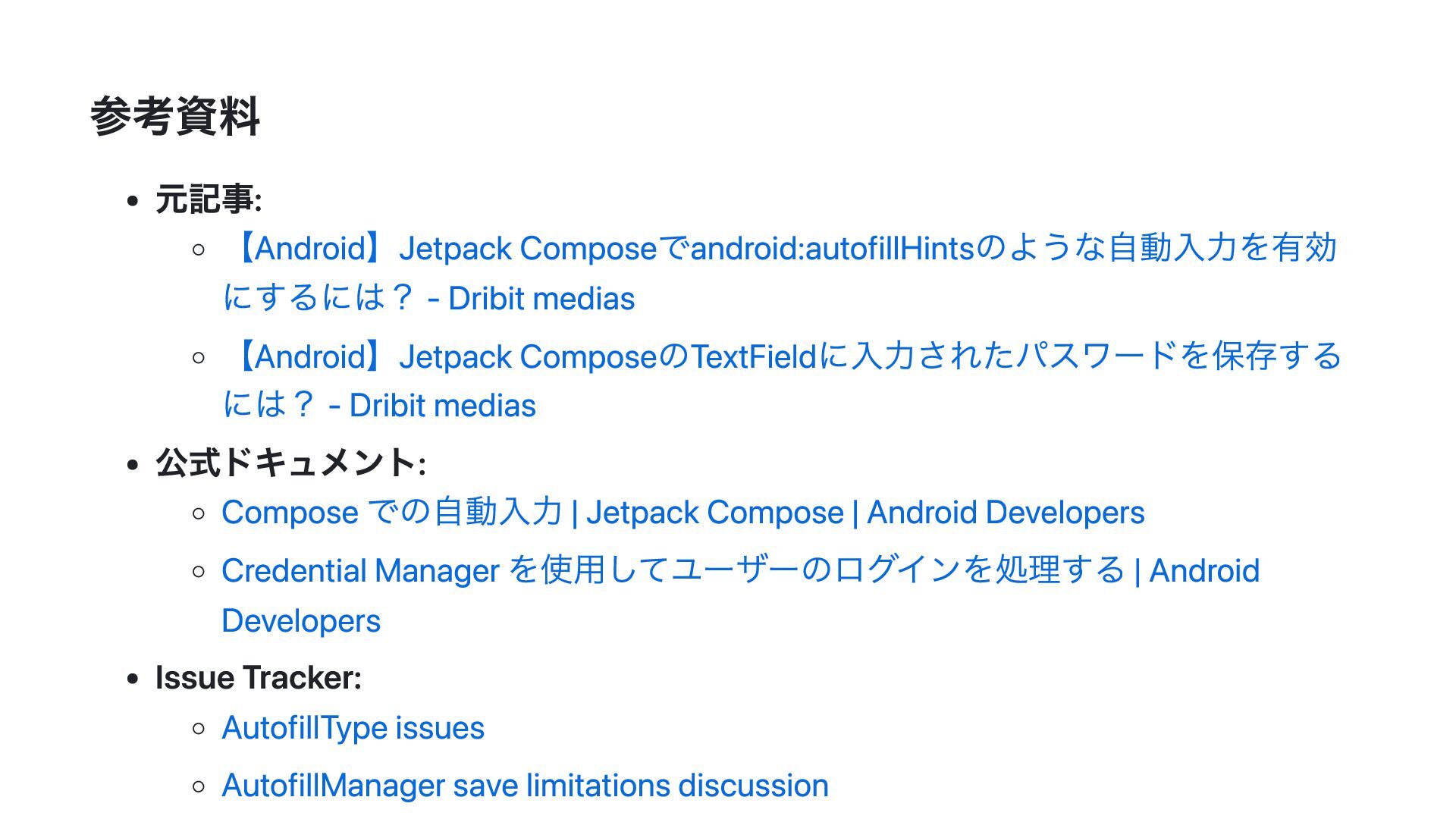Image resolution: width=1456 pixels, height=819 pixels.
Task: Click the '参考資料' heading
Action: 175,117
